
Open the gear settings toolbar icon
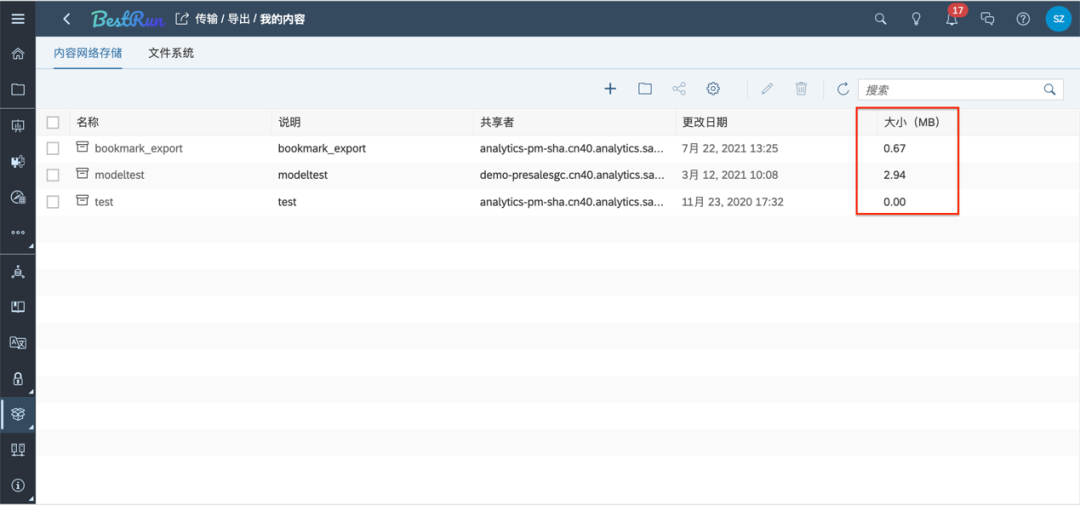[x=714, y=89]
